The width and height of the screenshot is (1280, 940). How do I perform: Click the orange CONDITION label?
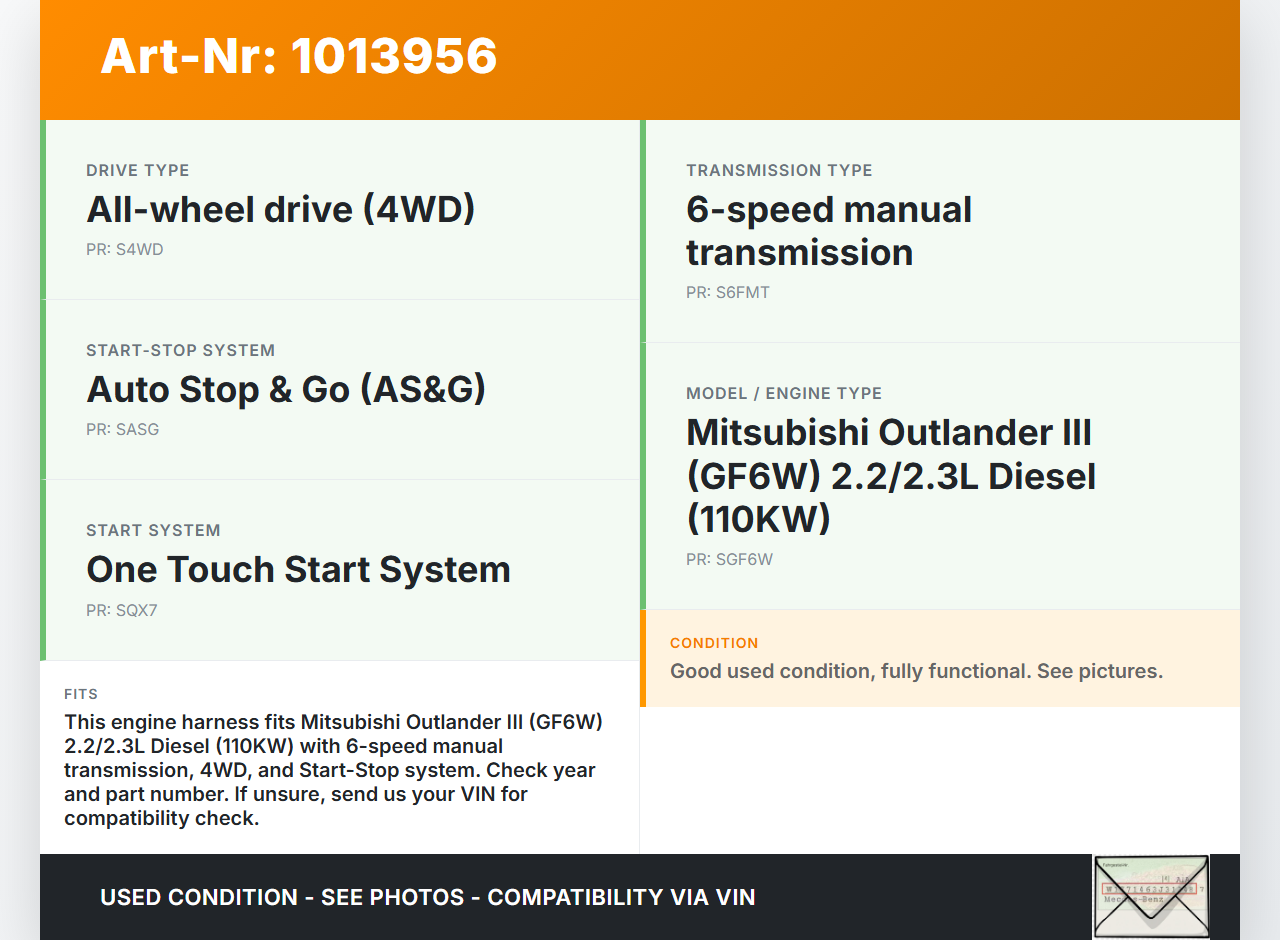[714, 643]
